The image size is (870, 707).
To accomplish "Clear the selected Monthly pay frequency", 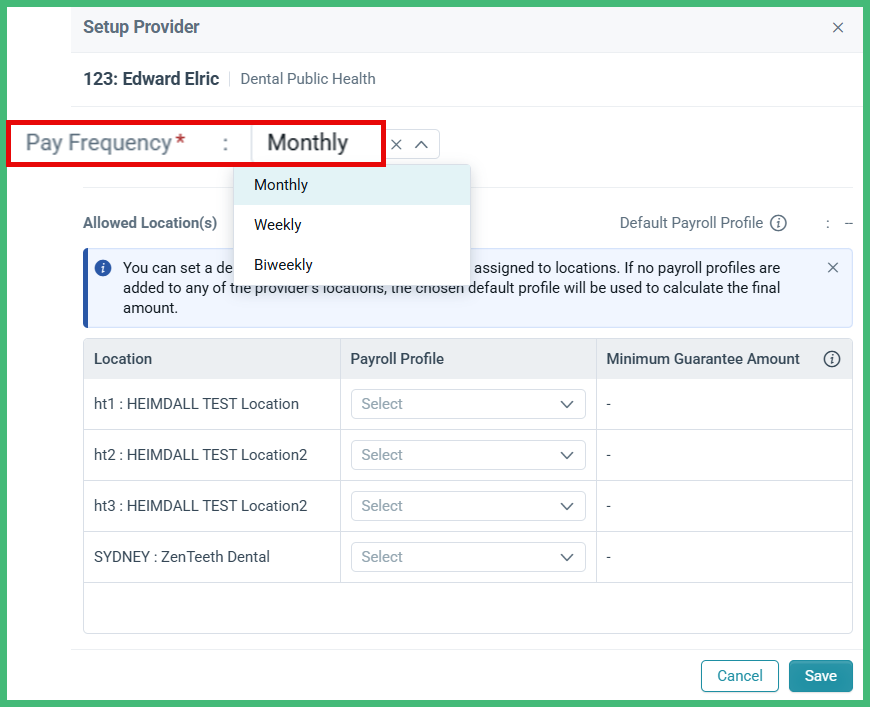I will (397, 143).
